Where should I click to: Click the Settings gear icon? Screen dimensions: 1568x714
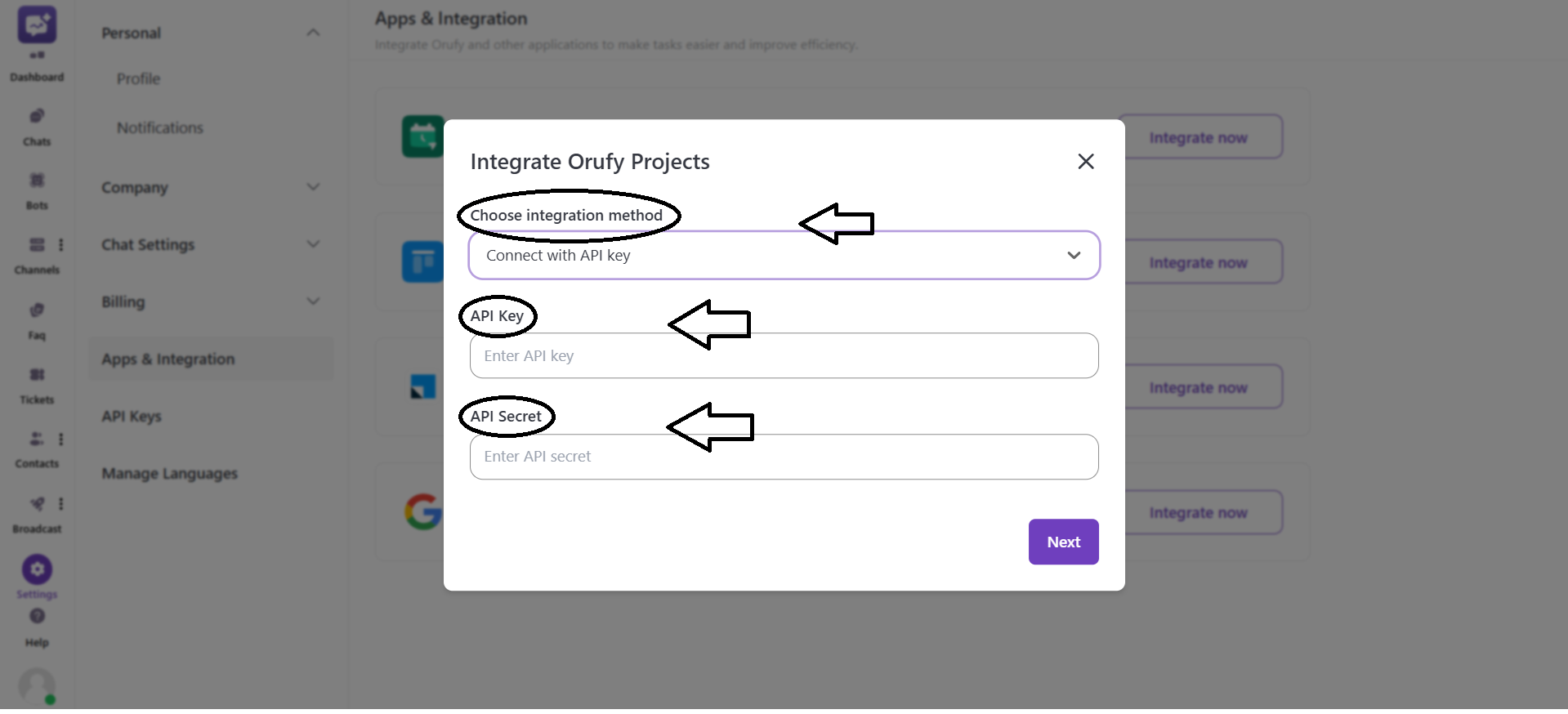click(x=36, y=569)
